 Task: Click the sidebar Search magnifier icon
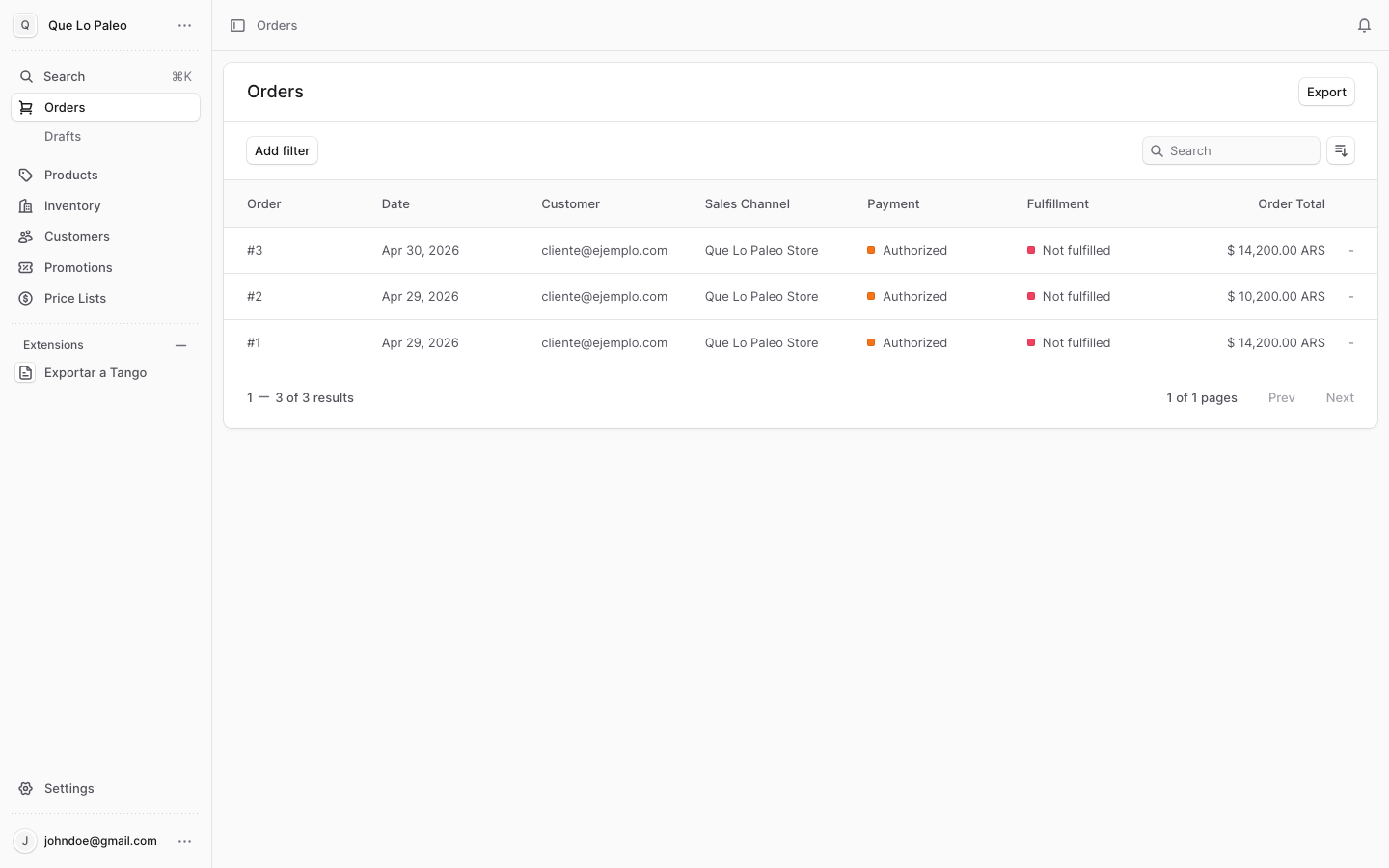26,76
